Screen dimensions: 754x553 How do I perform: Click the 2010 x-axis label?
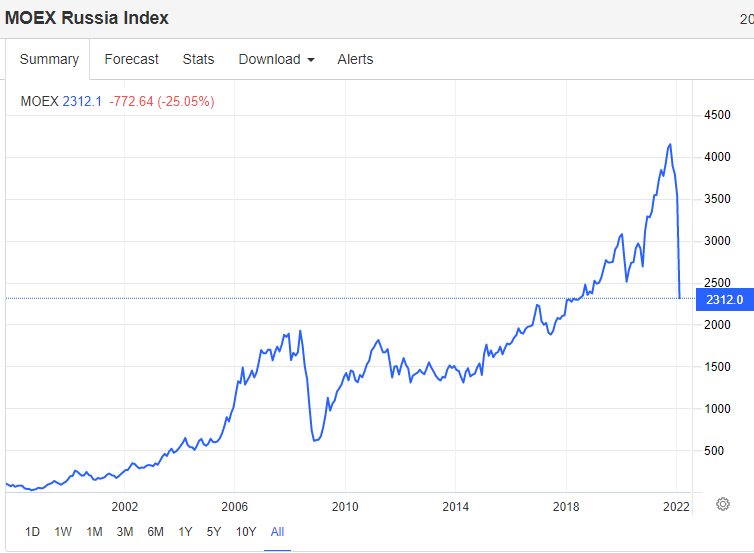(x=345, y=507)
